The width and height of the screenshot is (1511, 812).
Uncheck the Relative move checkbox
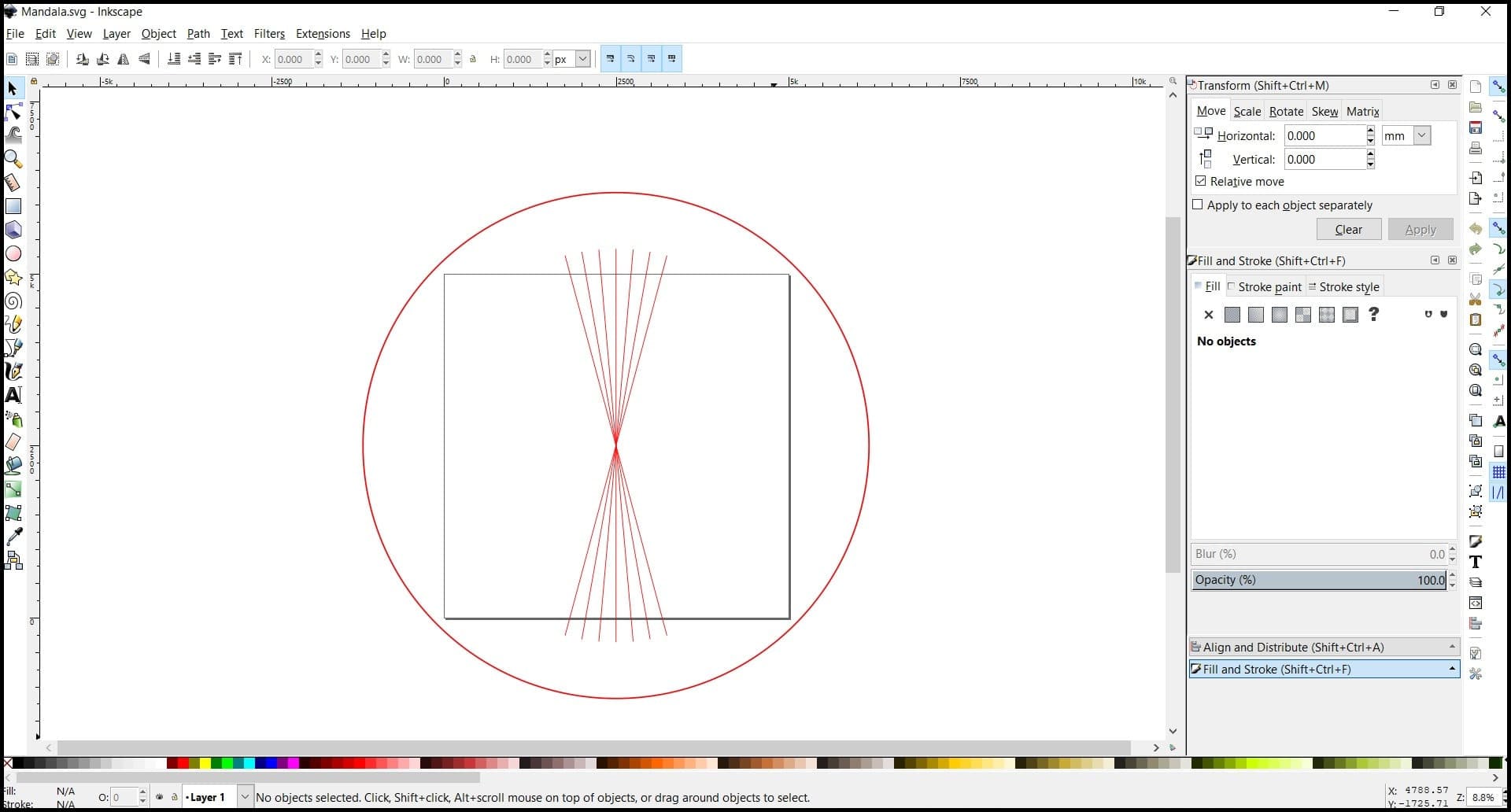tap(1200, 181)
